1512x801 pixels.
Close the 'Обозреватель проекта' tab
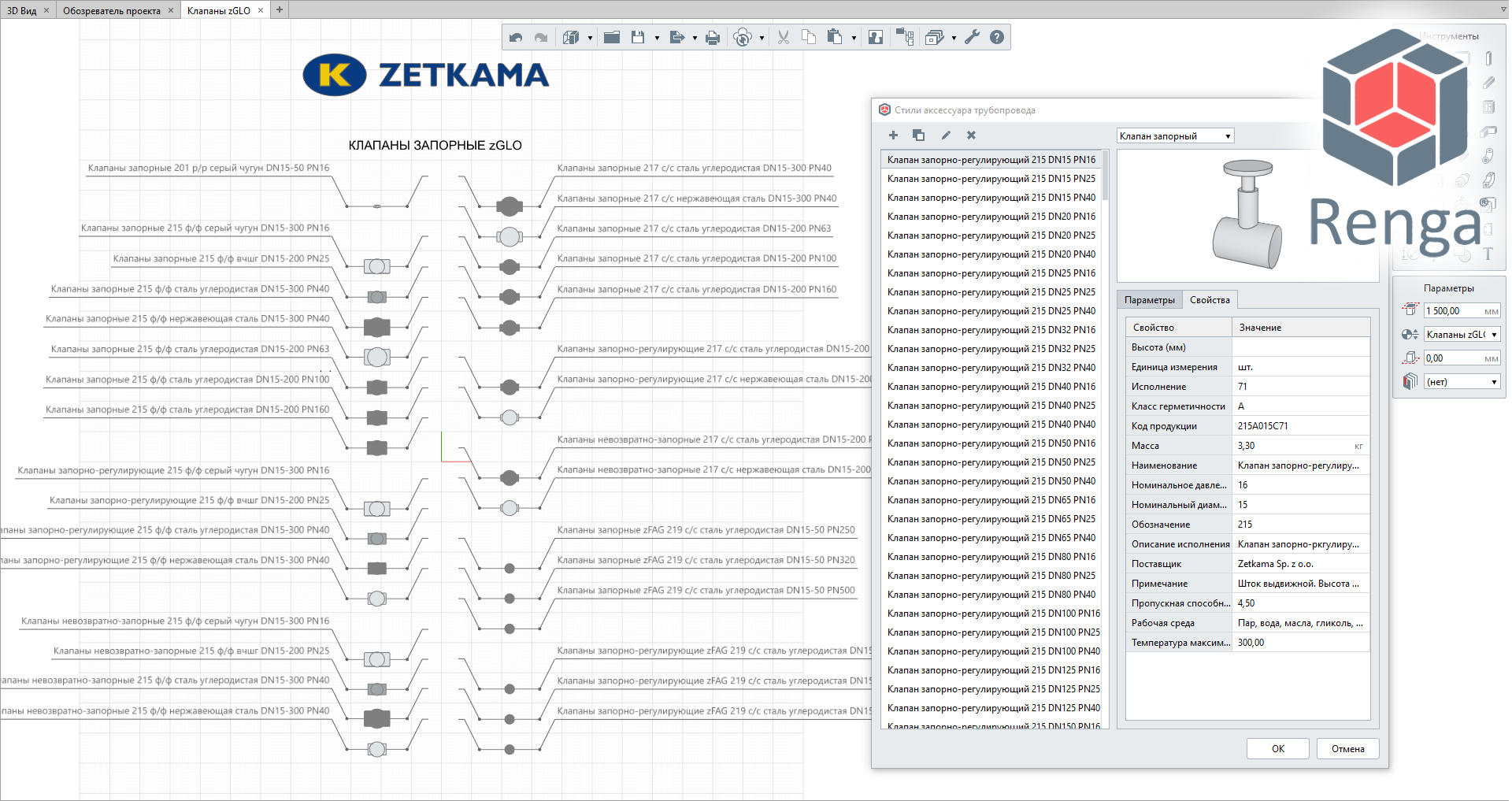click(x=171, y=11)
